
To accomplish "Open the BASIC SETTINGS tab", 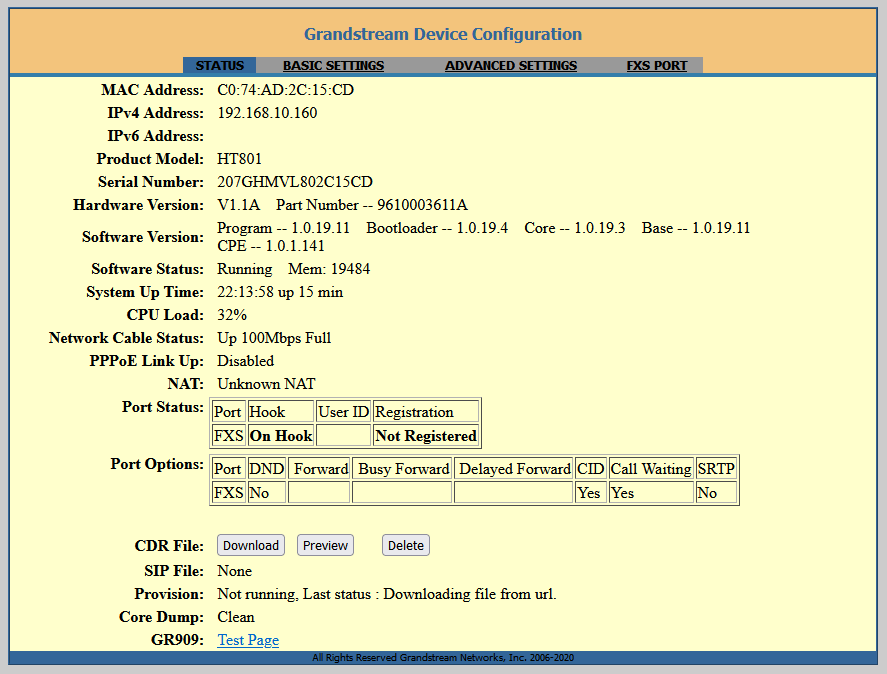I will [333, 66].
